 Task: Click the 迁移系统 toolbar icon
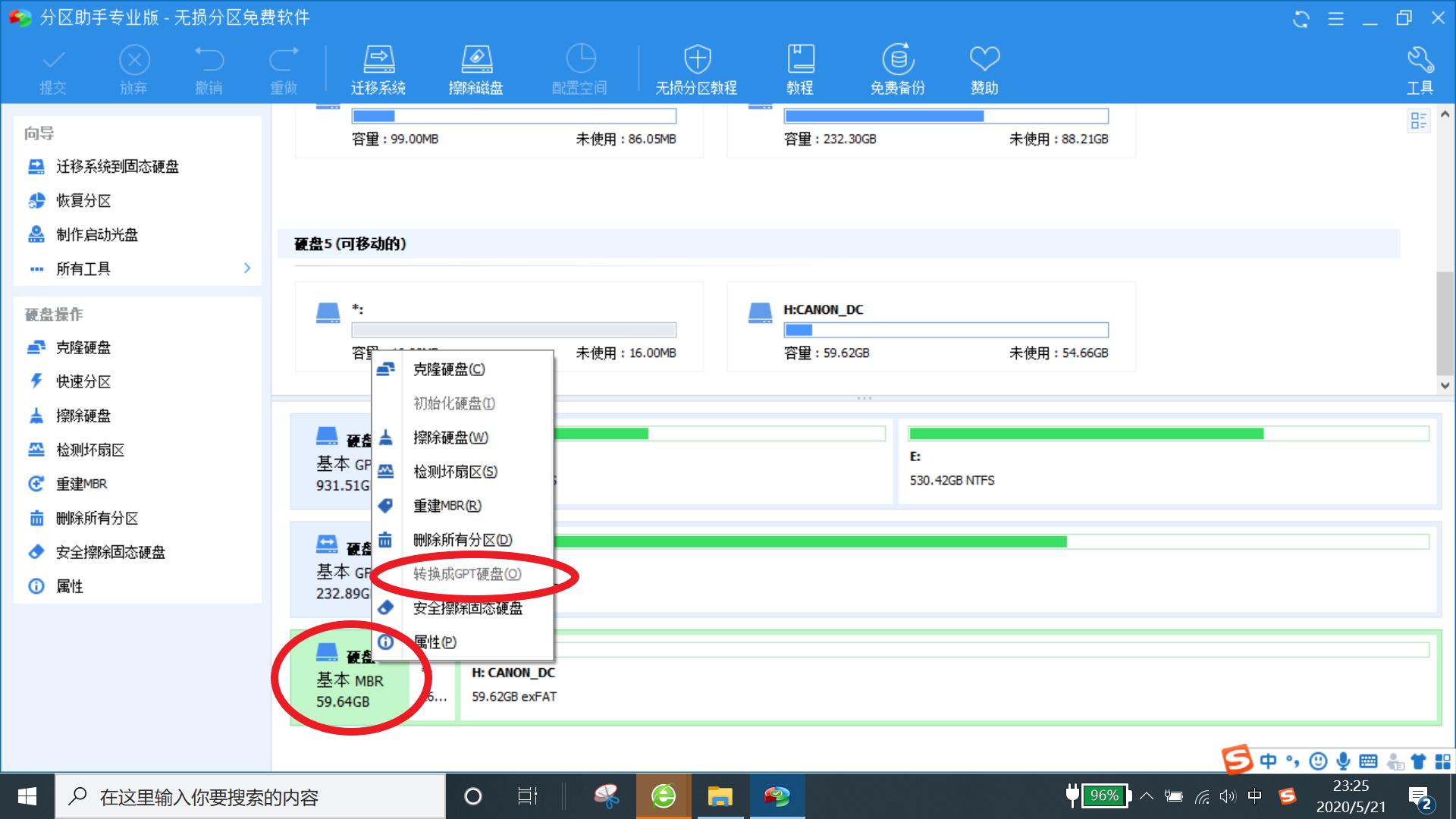pyautogui.click(x=378, y=60)
